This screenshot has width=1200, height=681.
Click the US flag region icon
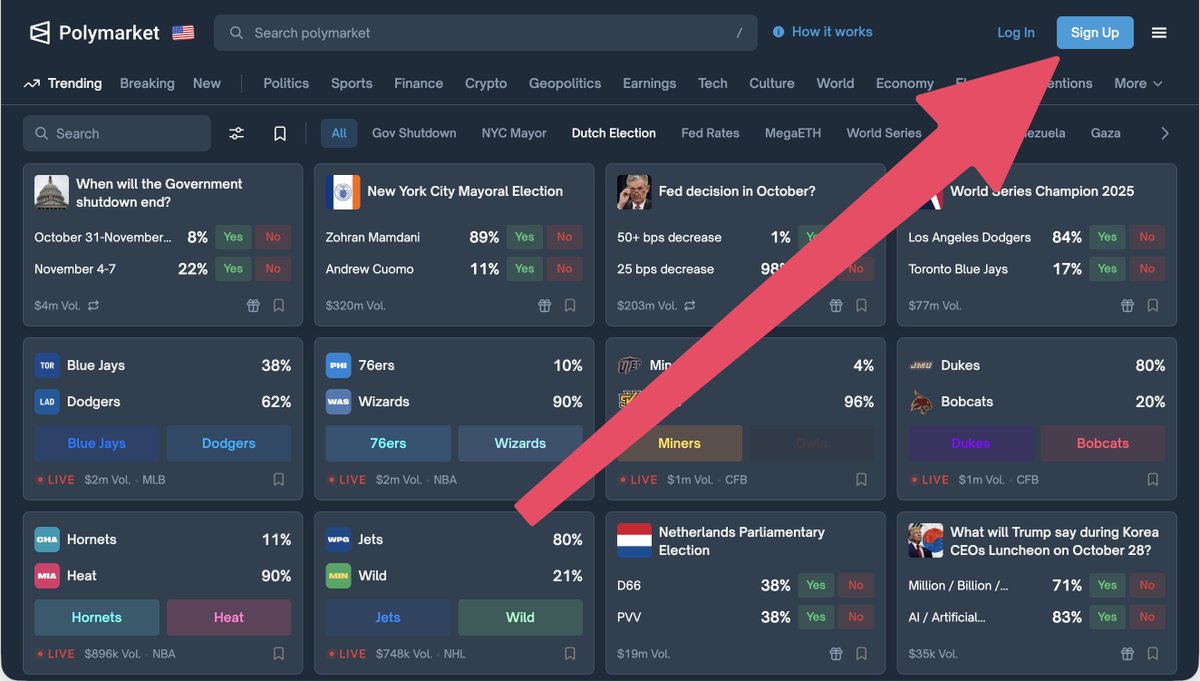click(183, 33)
